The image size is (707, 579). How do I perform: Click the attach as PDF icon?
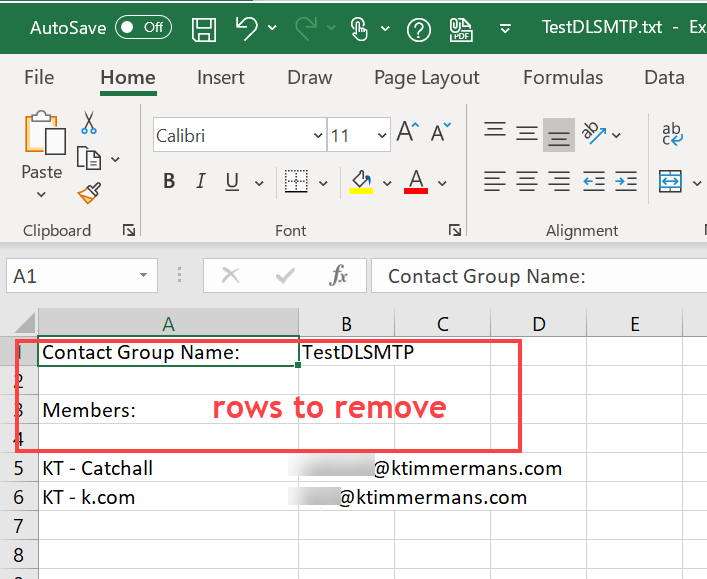click(x=461, y=30)
